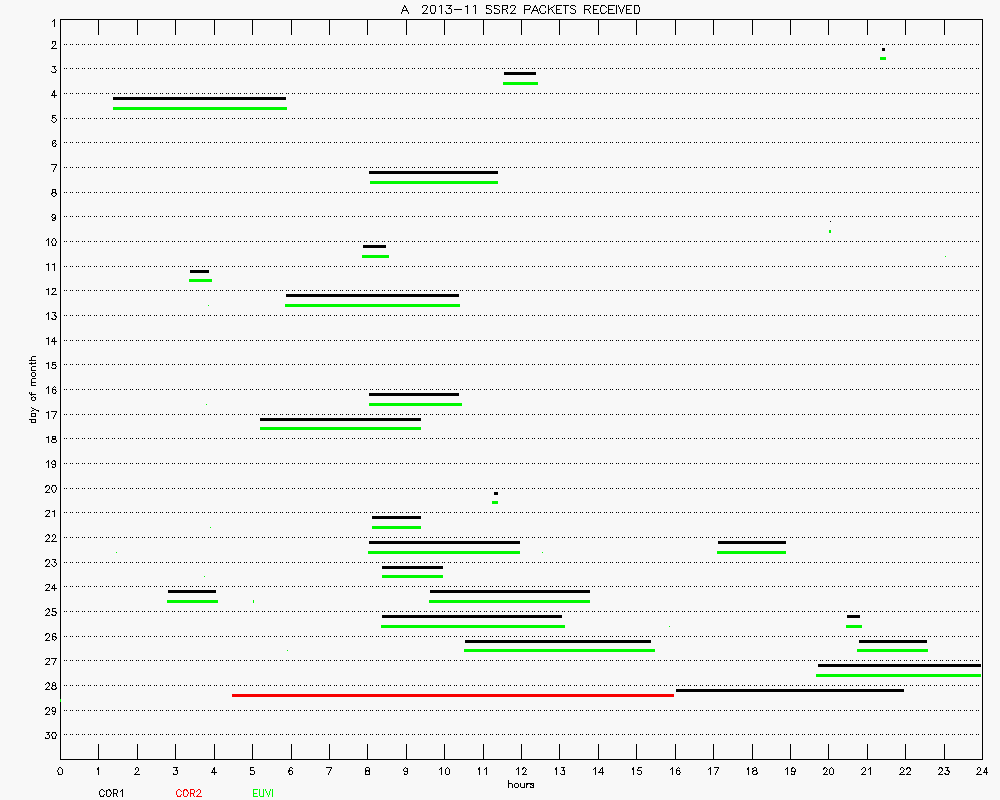Click the black bar on day 3
Viewport: 1000px width, 800px height.
coord(520,73)
